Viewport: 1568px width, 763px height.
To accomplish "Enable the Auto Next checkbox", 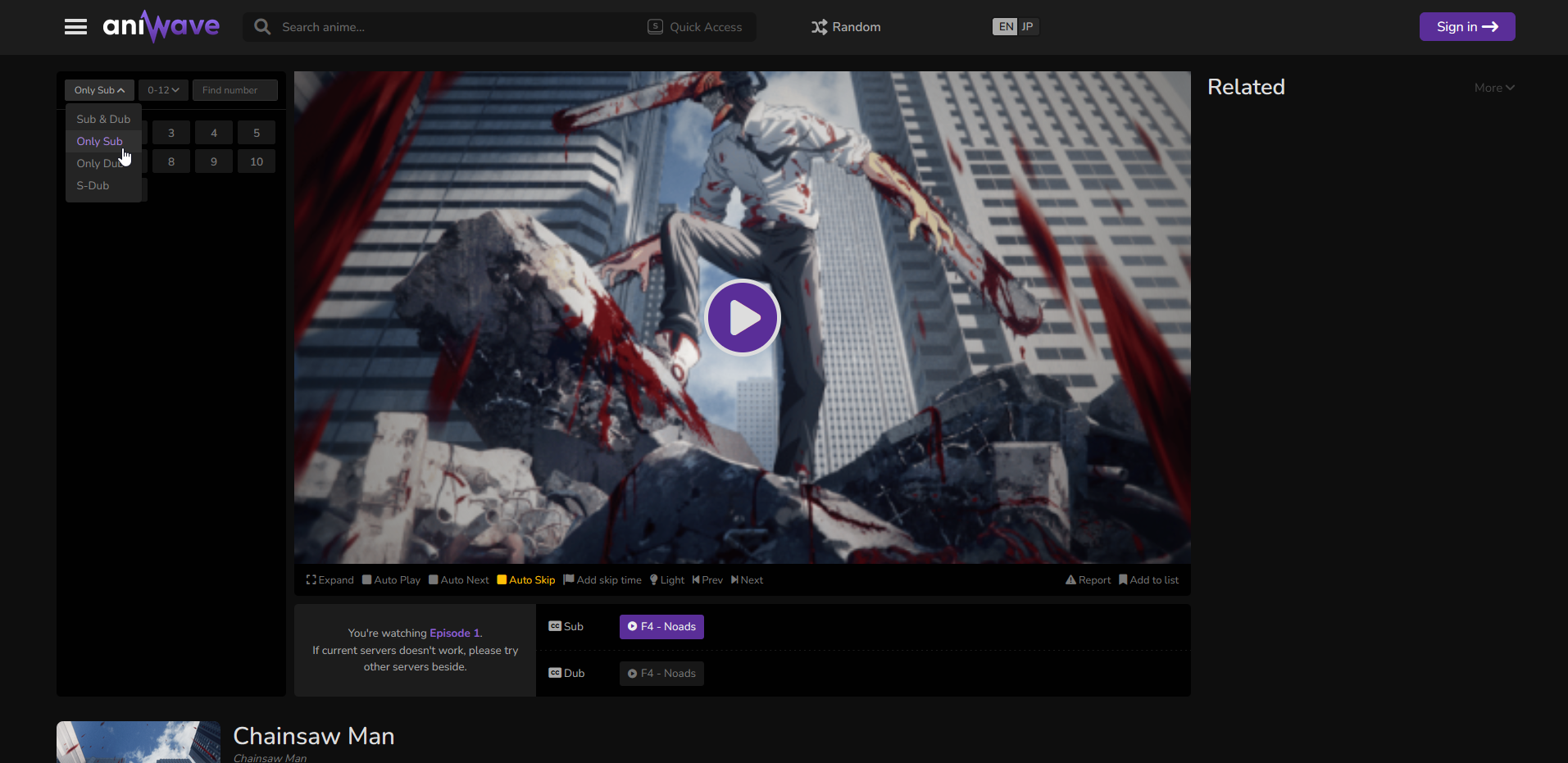I will tap(434, 580).
